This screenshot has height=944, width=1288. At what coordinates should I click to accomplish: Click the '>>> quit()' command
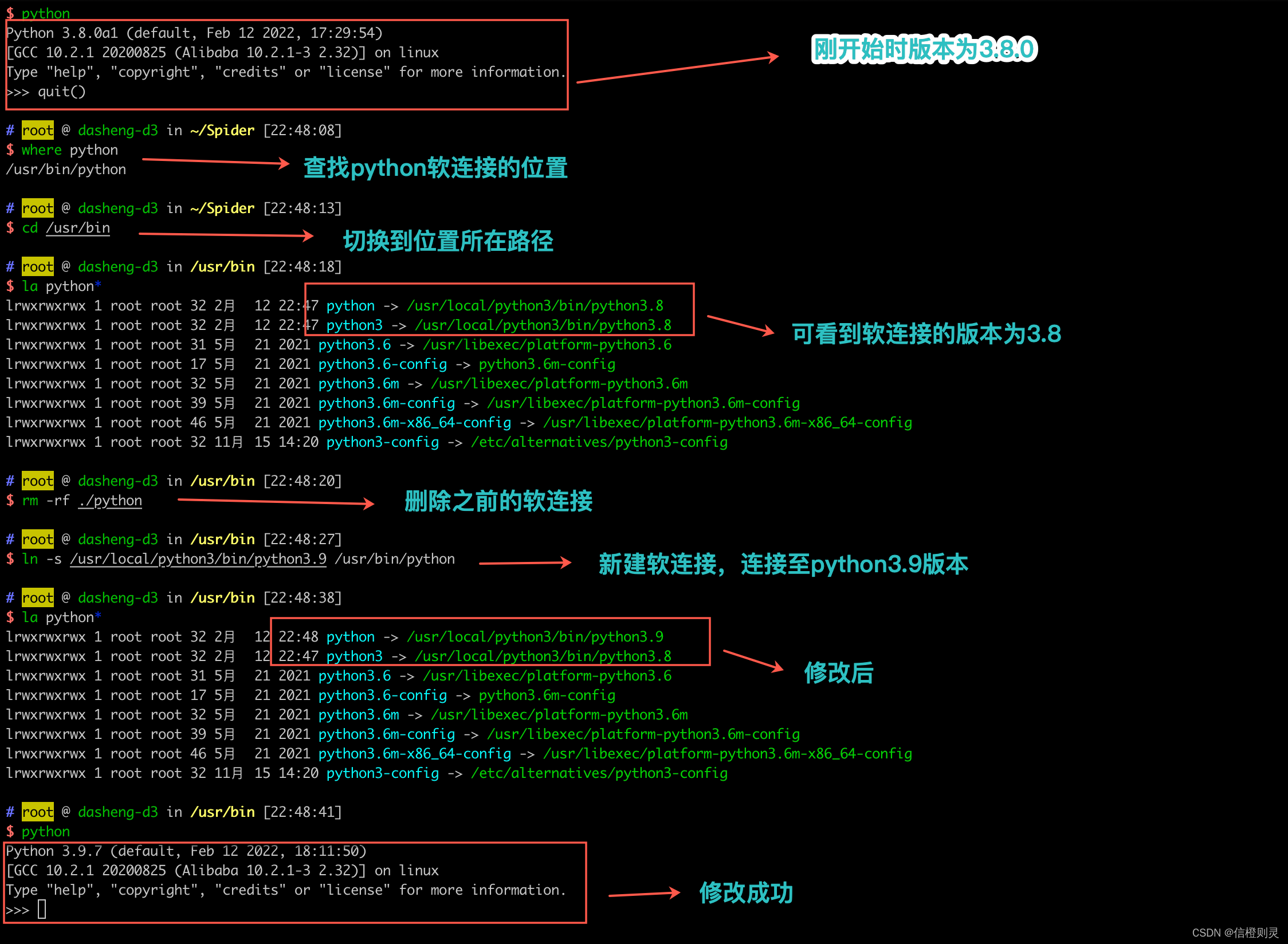[46, 92]
